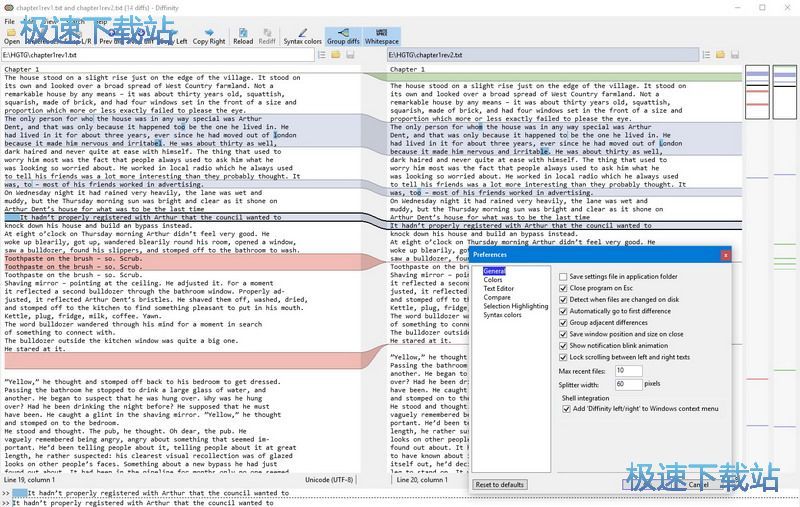This screenshot has width=800, height=507.
Task: Select Colors in Preferences category list
Action: tap(493, 280)
